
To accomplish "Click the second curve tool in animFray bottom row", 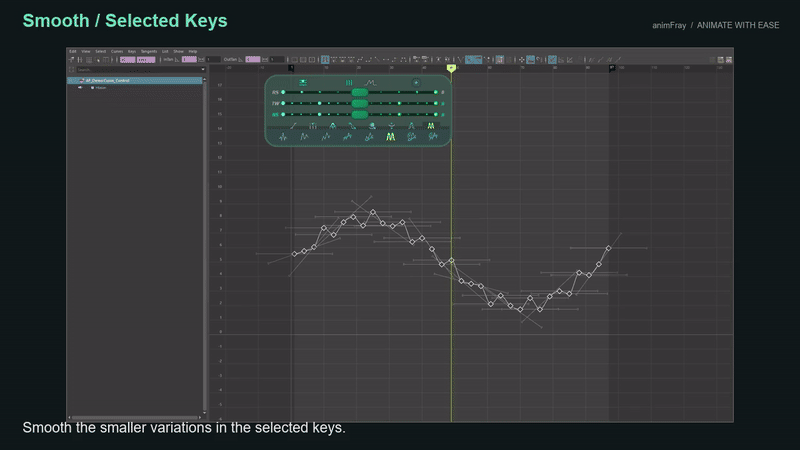I will [x=305, y=137].
